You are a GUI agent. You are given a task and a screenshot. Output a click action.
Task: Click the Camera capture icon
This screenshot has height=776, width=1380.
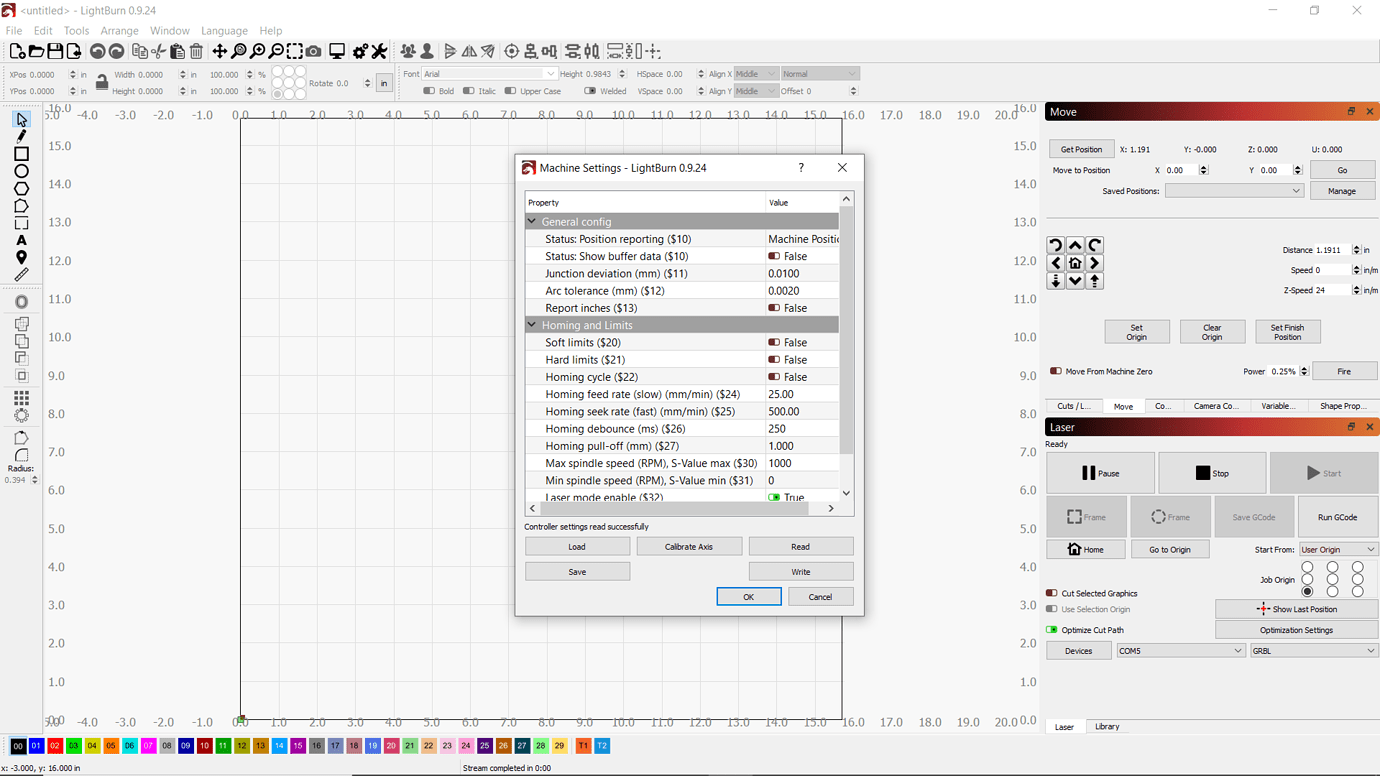pyautogui.click(x=314, y=51)
